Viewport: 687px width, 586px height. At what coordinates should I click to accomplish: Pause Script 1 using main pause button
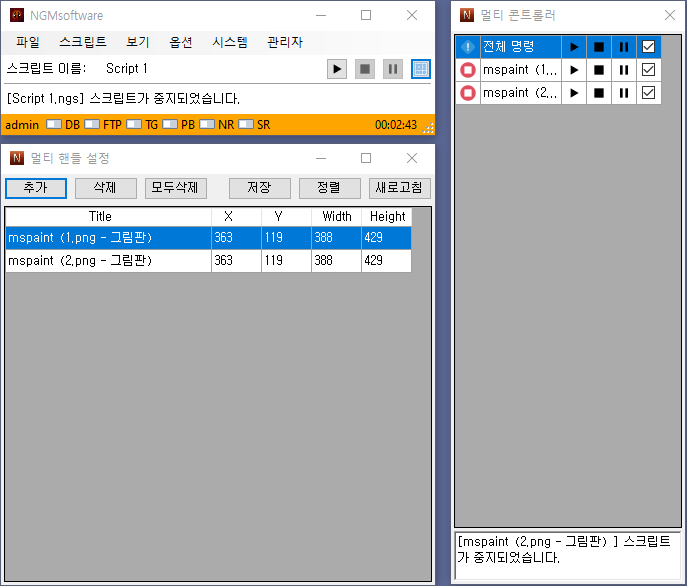point(393,69)
